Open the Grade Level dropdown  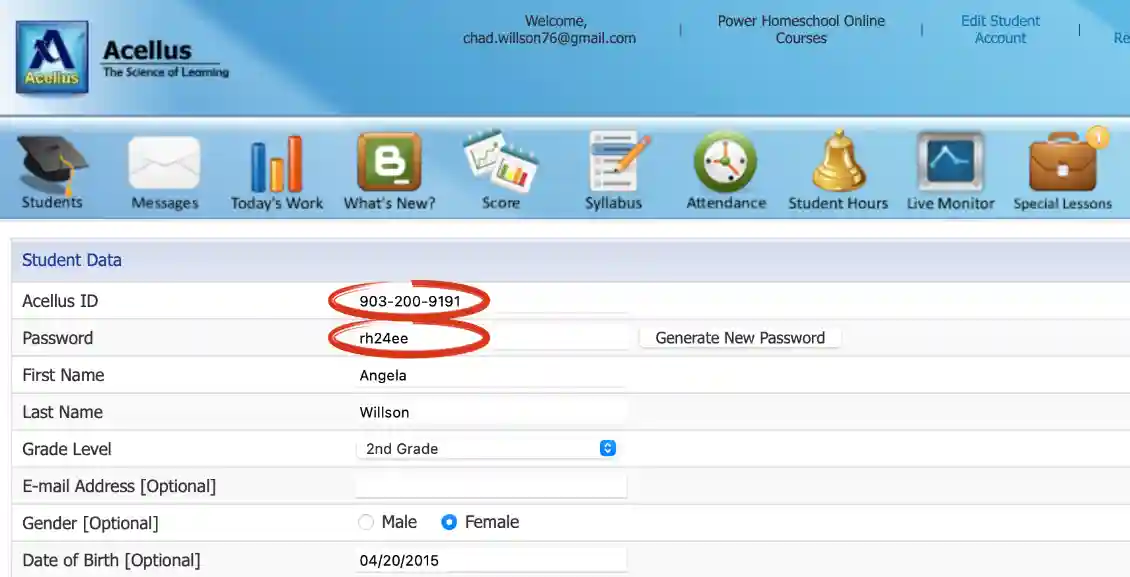(487, 449)
